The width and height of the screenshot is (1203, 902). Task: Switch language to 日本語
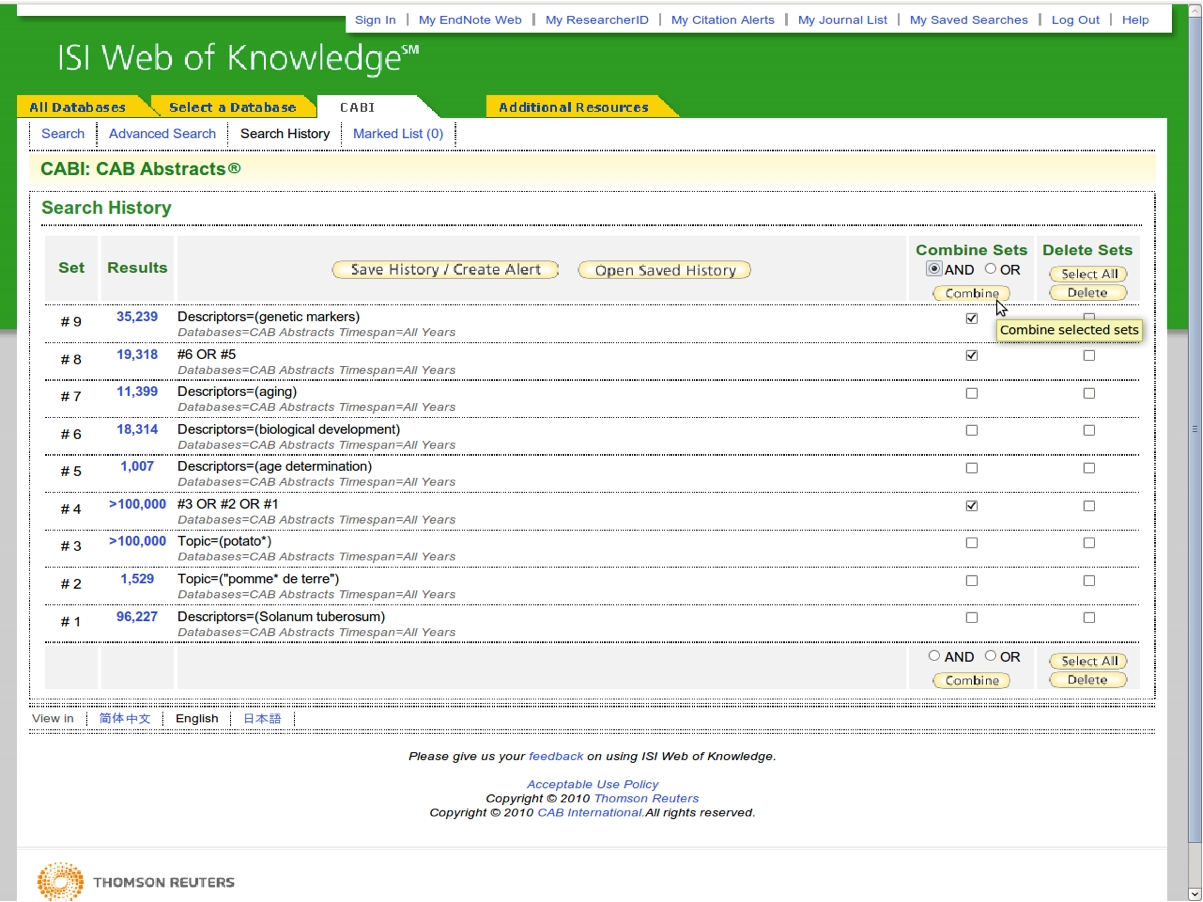pyautogui.click(x=262, y=718)
